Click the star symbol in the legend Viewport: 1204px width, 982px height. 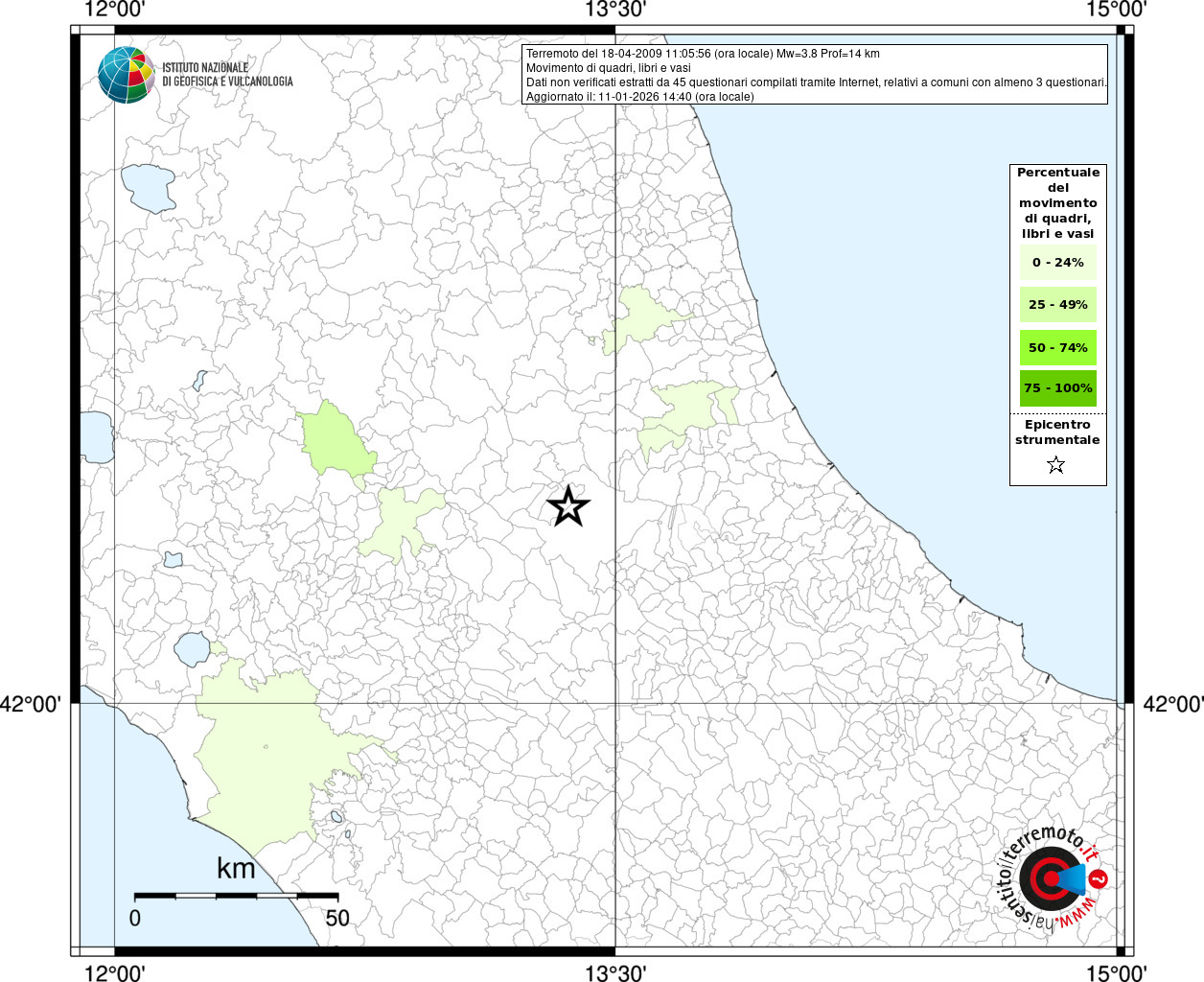(x=1056, y=465)
